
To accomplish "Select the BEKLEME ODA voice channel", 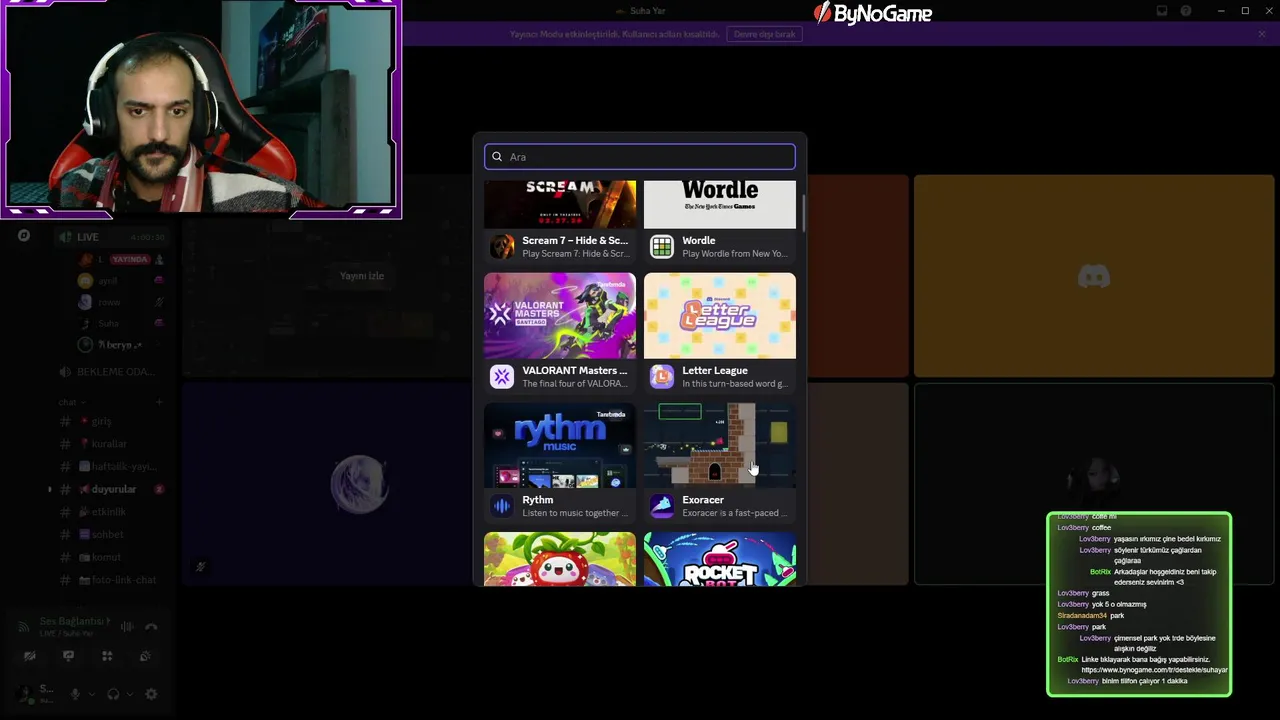I will (110, 372).
